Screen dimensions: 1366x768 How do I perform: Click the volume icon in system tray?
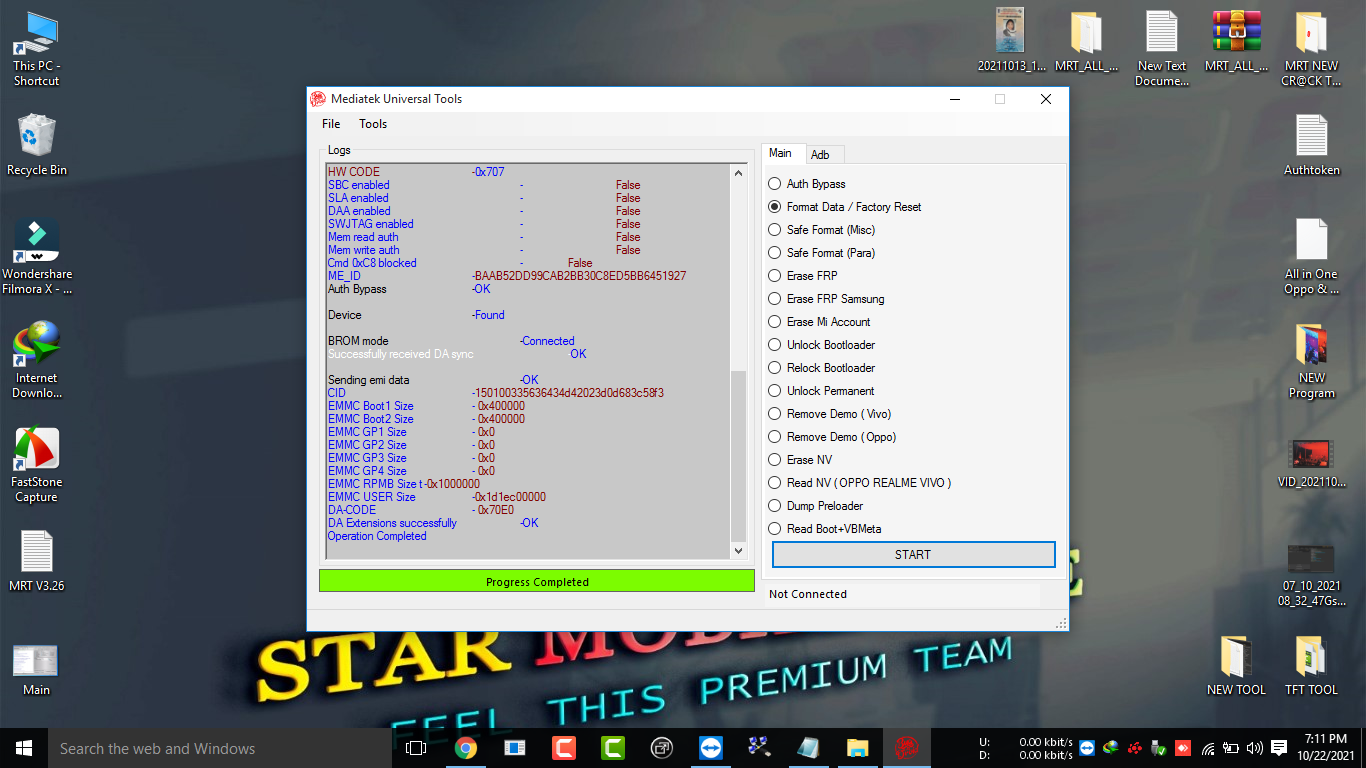1254,748
